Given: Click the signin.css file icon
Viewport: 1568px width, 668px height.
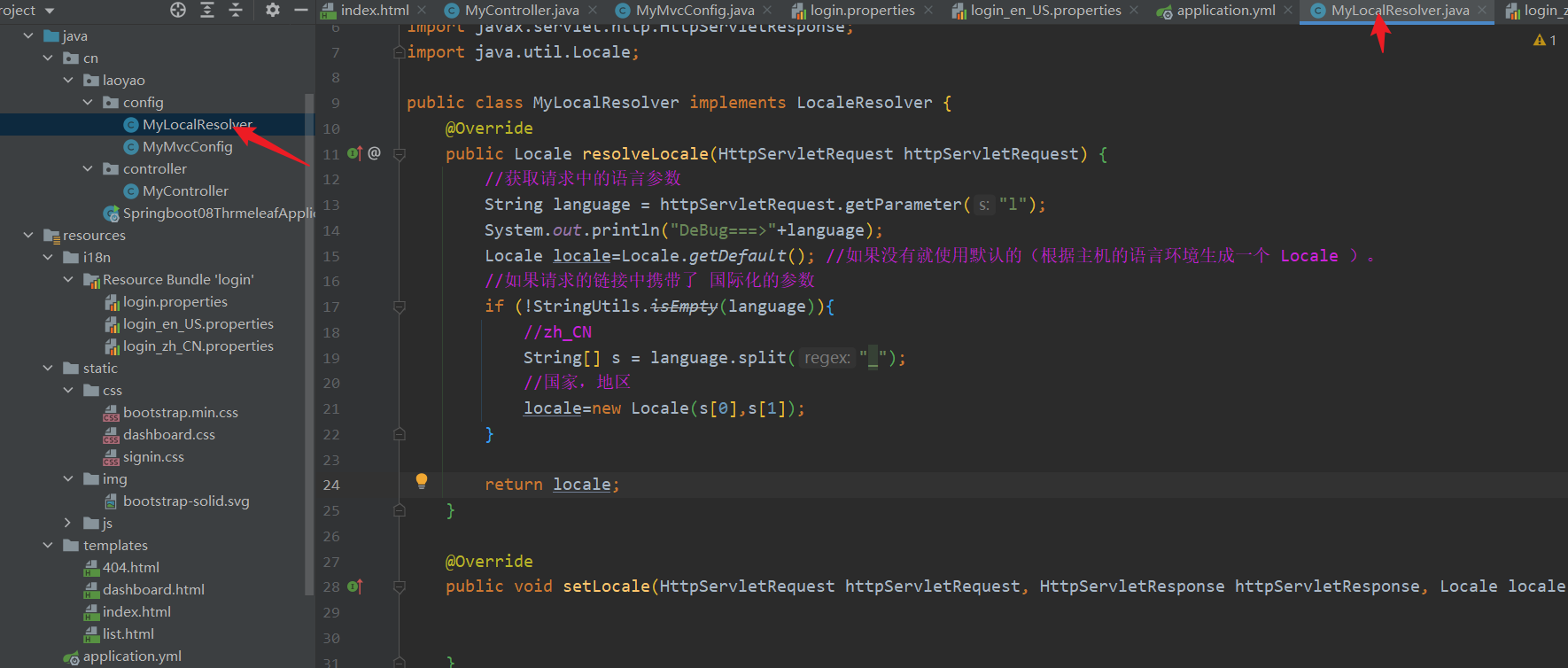Looking at the screenshot, I should 112,457.
